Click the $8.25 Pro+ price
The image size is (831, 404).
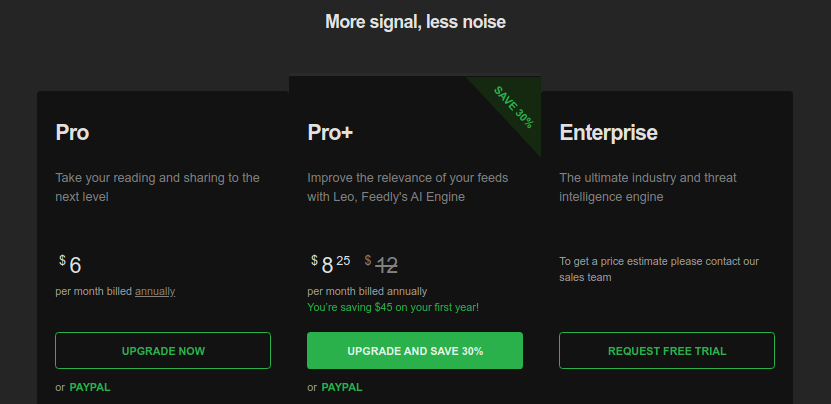331,265
